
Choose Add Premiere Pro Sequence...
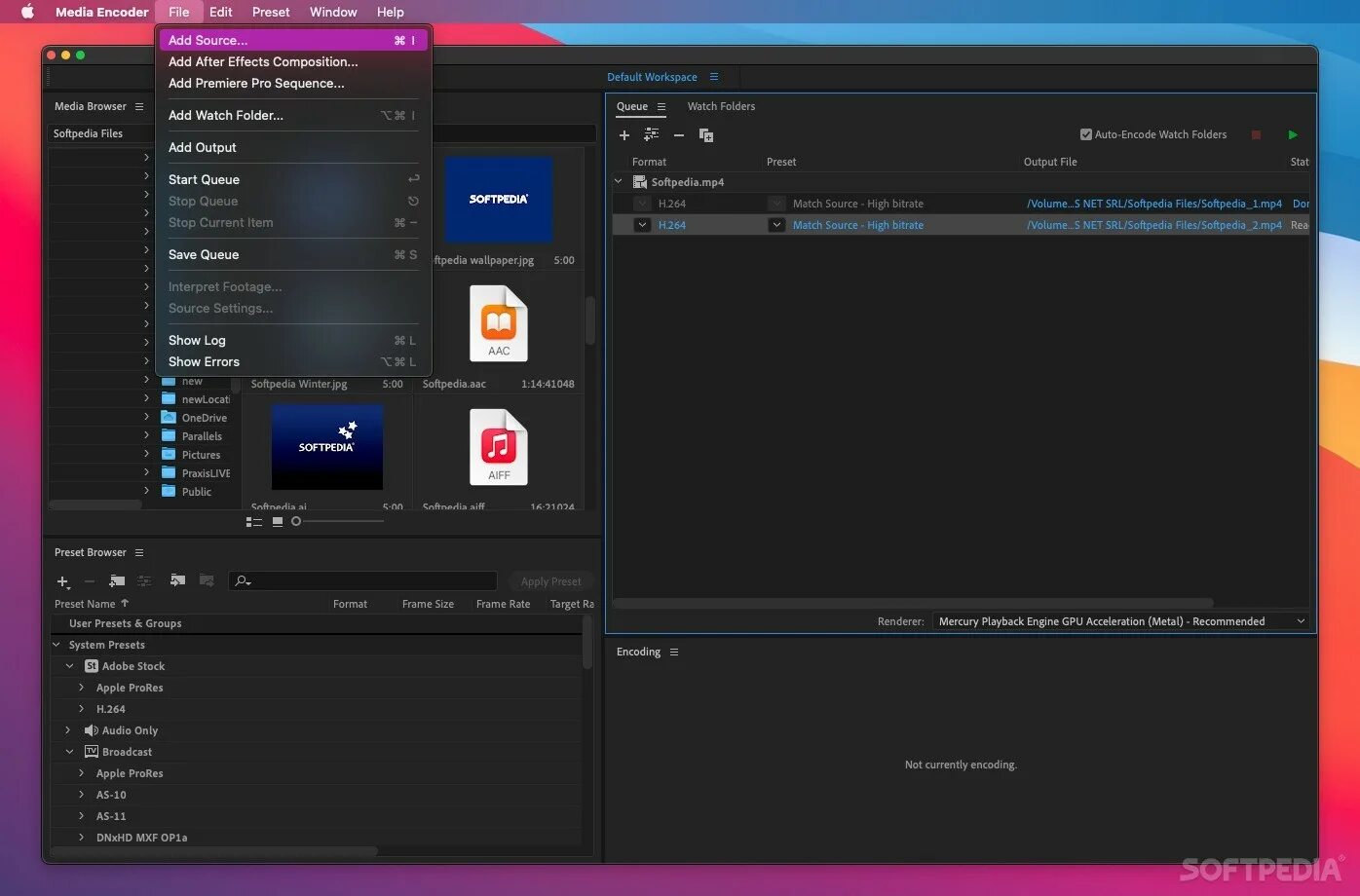293,83
